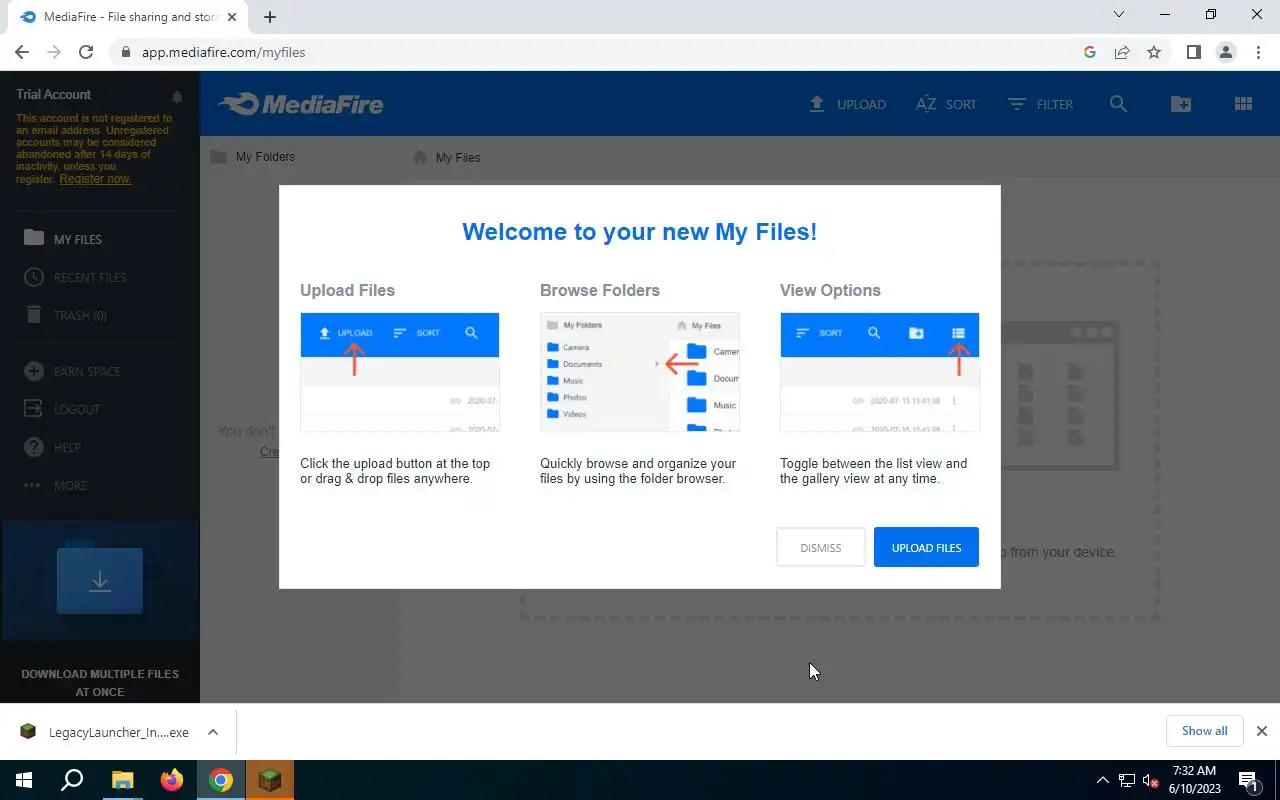Open HELP in sidebar
This screenshot has width=1280, height=800.
click(x=52, y=447)
